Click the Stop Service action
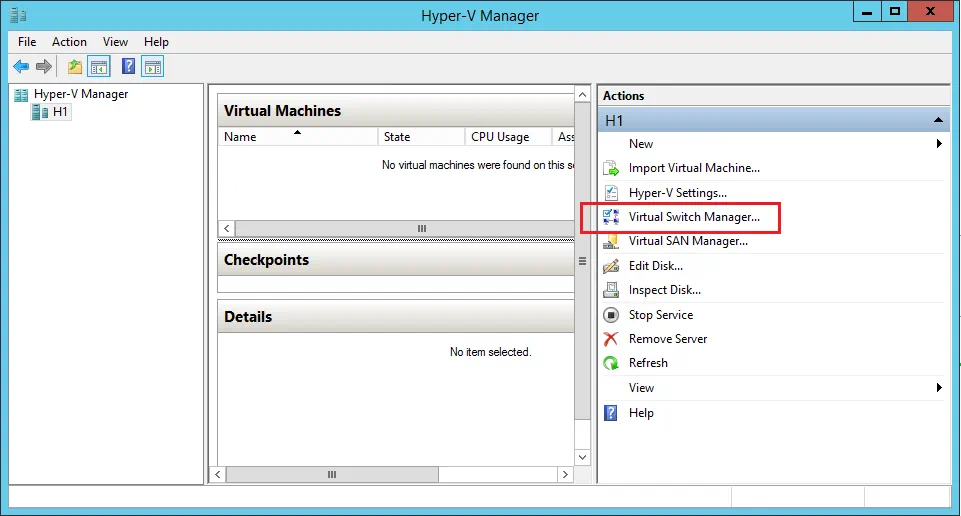Viewport: 961px width, 516px height. tap(660, 315)
